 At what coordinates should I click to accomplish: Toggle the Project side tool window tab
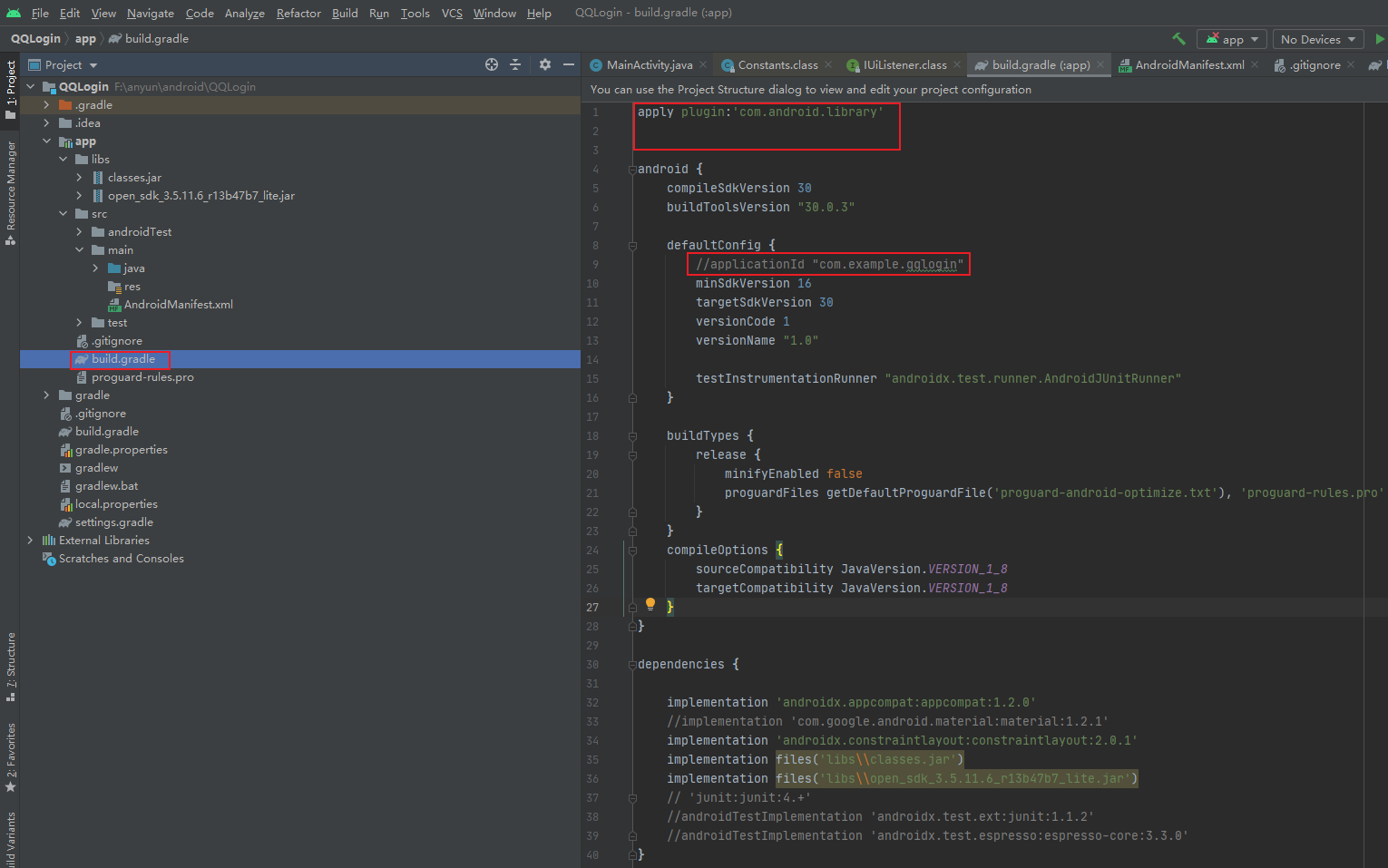point(10,90)
